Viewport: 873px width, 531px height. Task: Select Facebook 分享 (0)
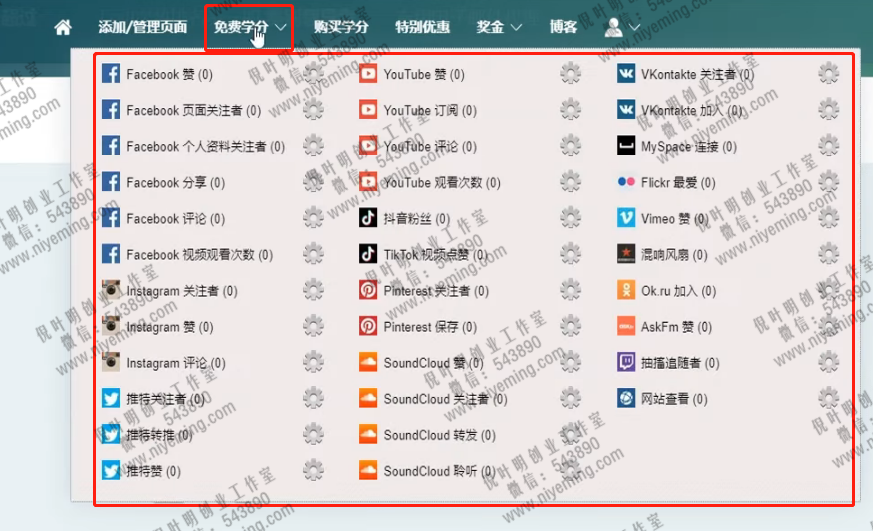[x=175, y=183]
